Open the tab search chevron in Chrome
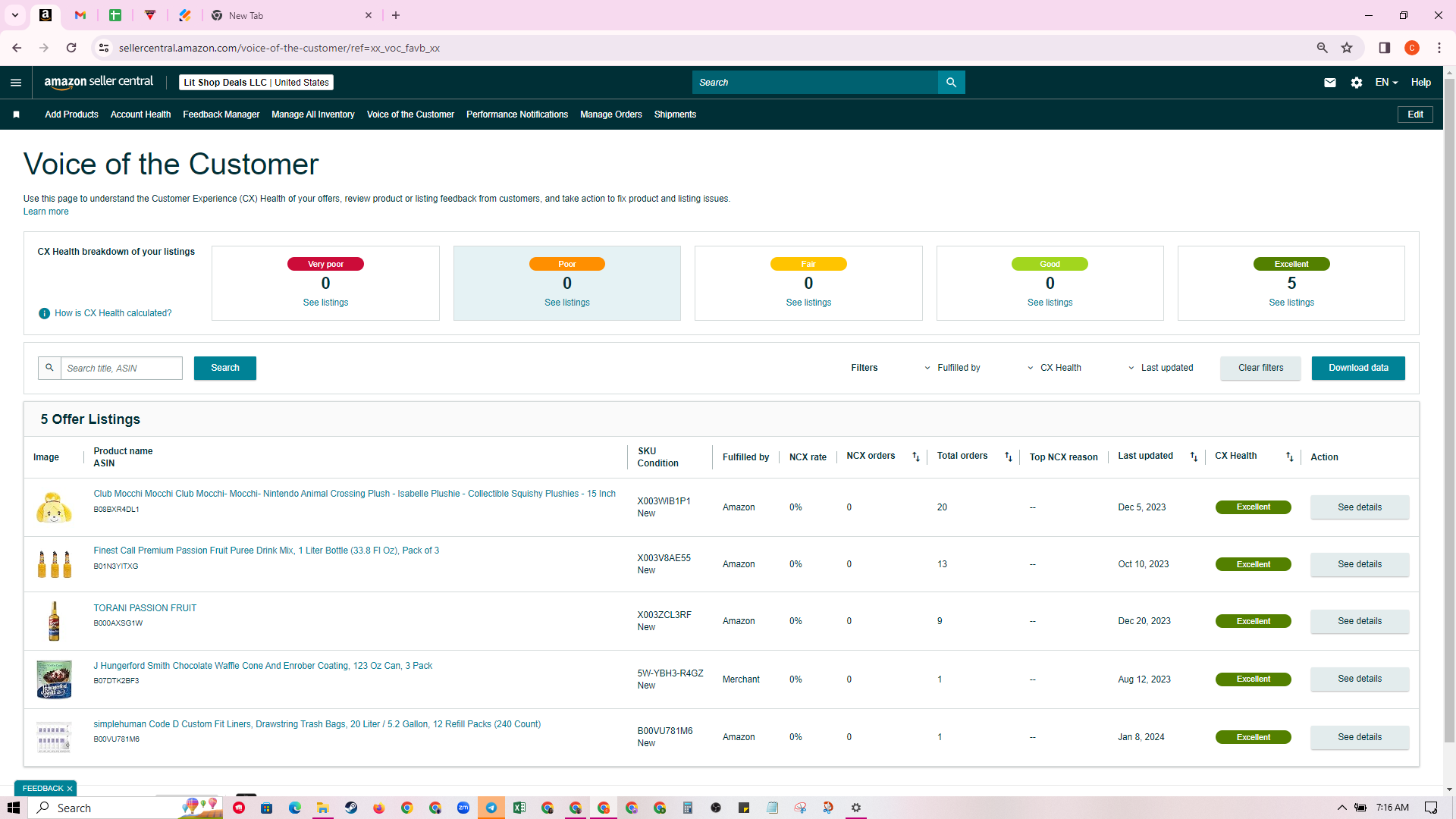1456x819 pixels. pos(15,15)
